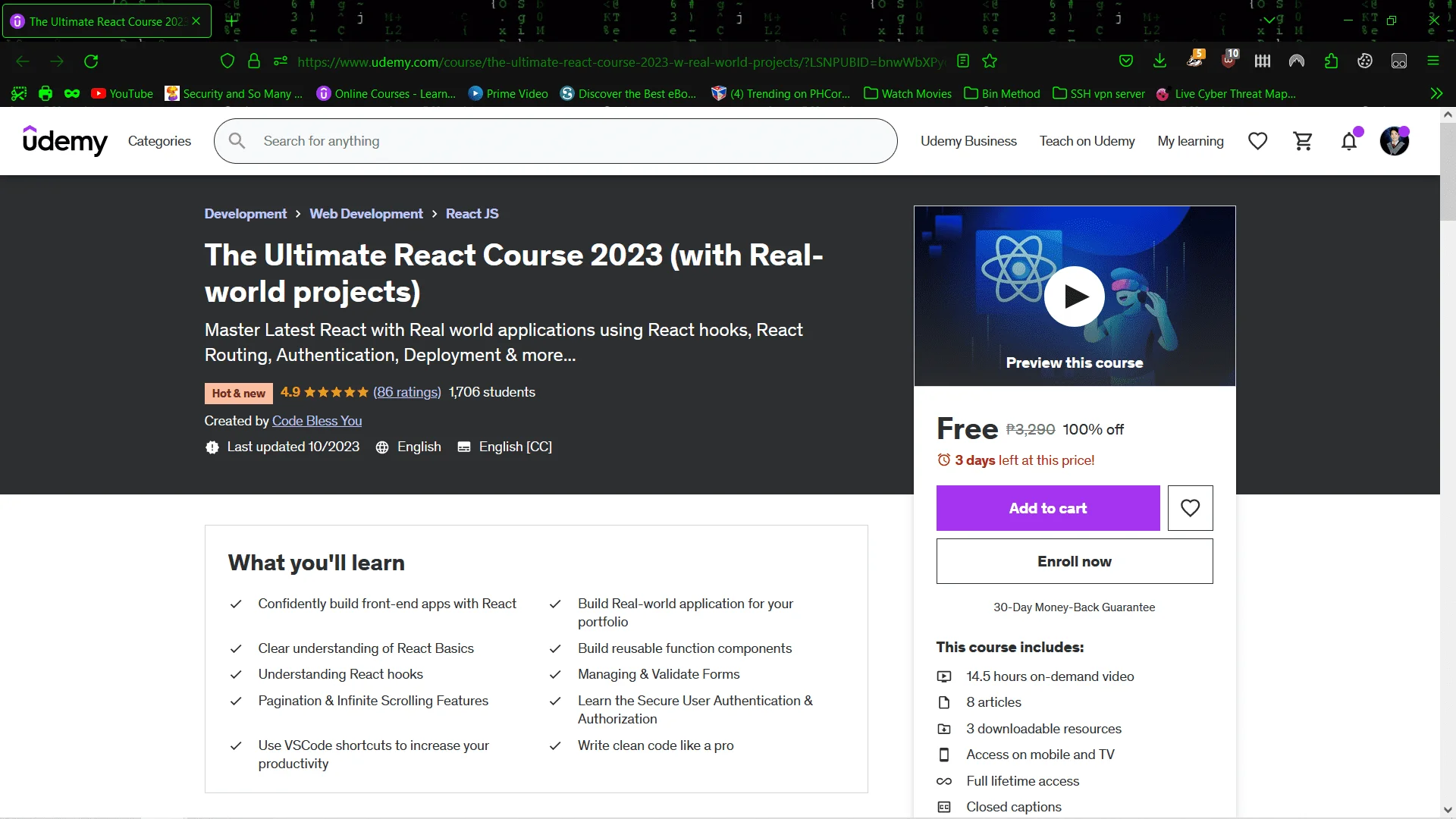The width and height of the screenshot is (1456, 819).
Task: Click the Udemy logo
Action: (x=65, y=141)
